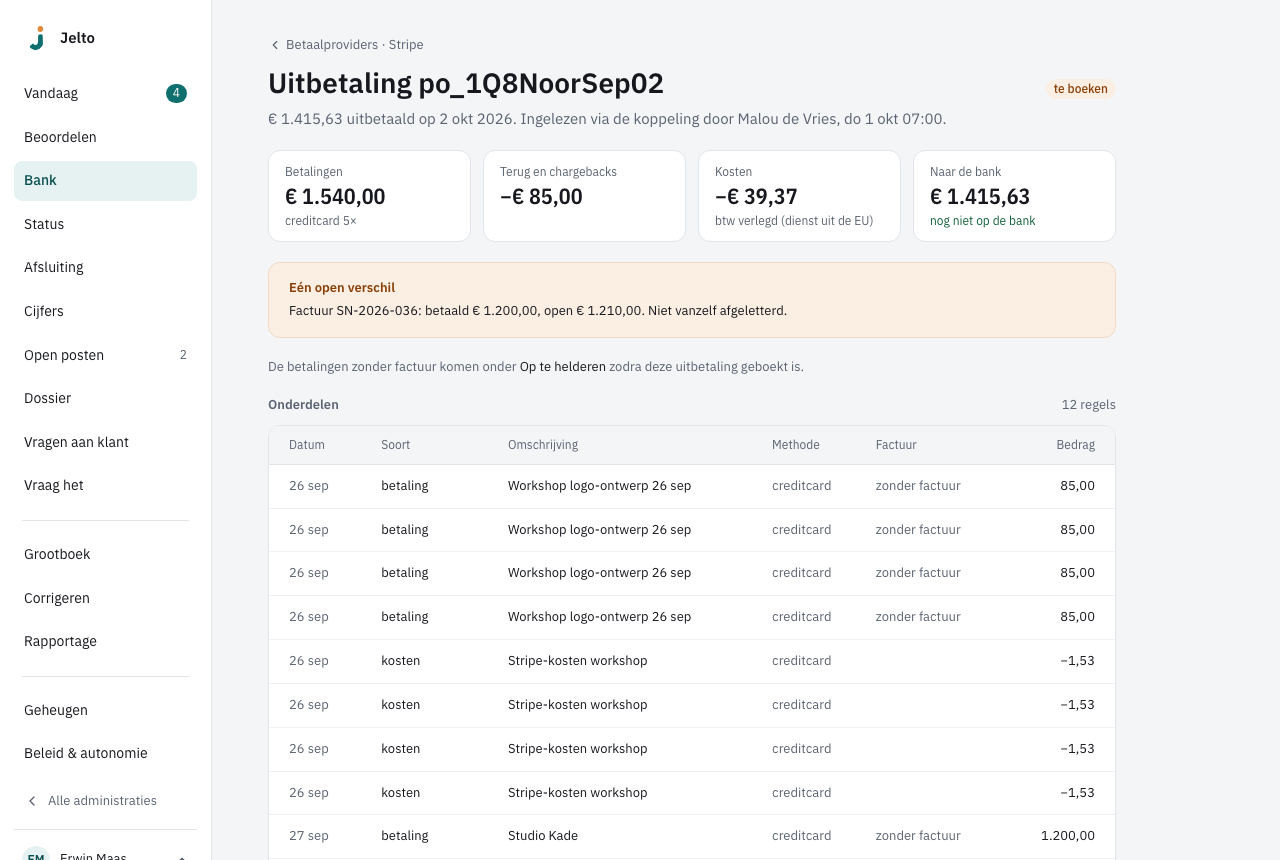Follow the Betaalproviders · Stripe breadcrumb
The width and height of the screenshot is (1280, 860).
pos(354,45)
